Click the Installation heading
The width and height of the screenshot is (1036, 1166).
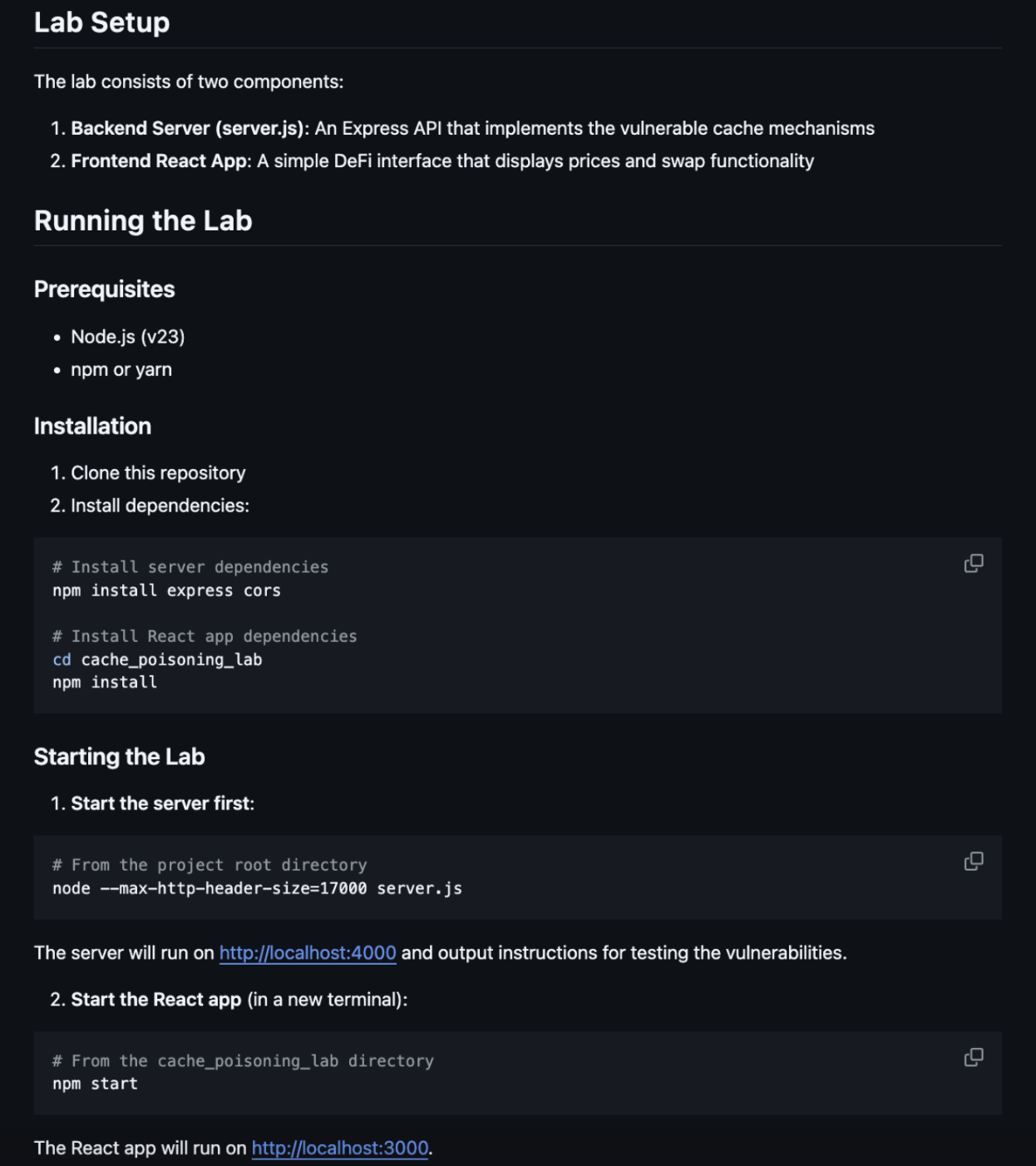(x=92, y=427)
